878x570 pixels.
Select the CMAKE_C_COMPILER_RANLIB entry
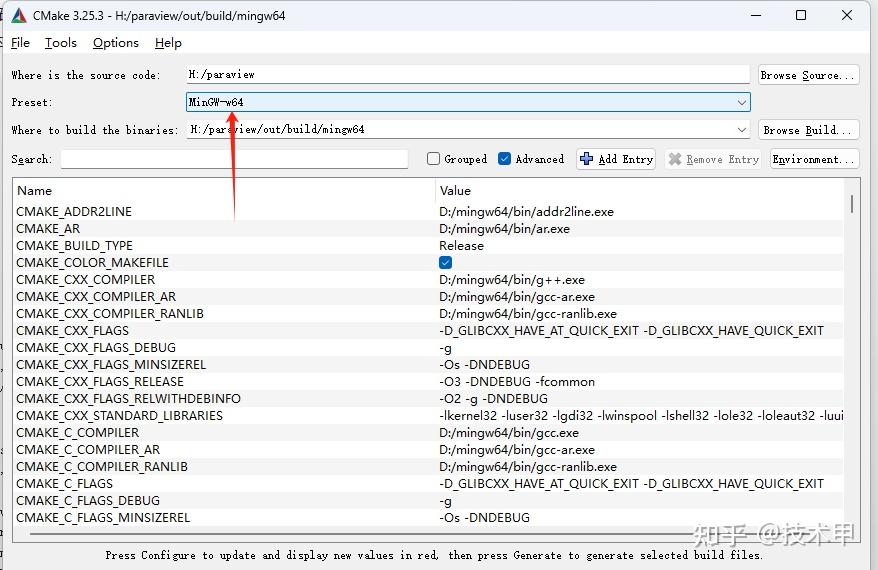point(102,466)
